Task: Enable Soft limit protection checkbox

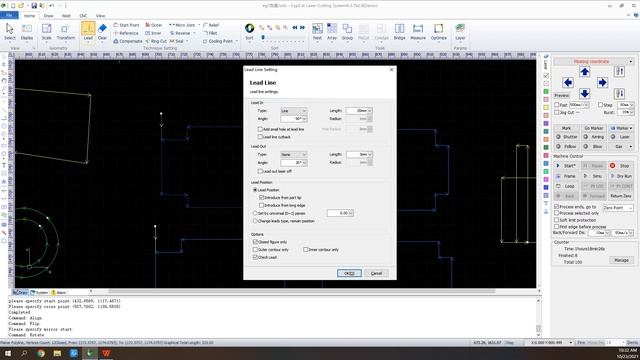Action: pyautogui.click(x=557, y=220)
